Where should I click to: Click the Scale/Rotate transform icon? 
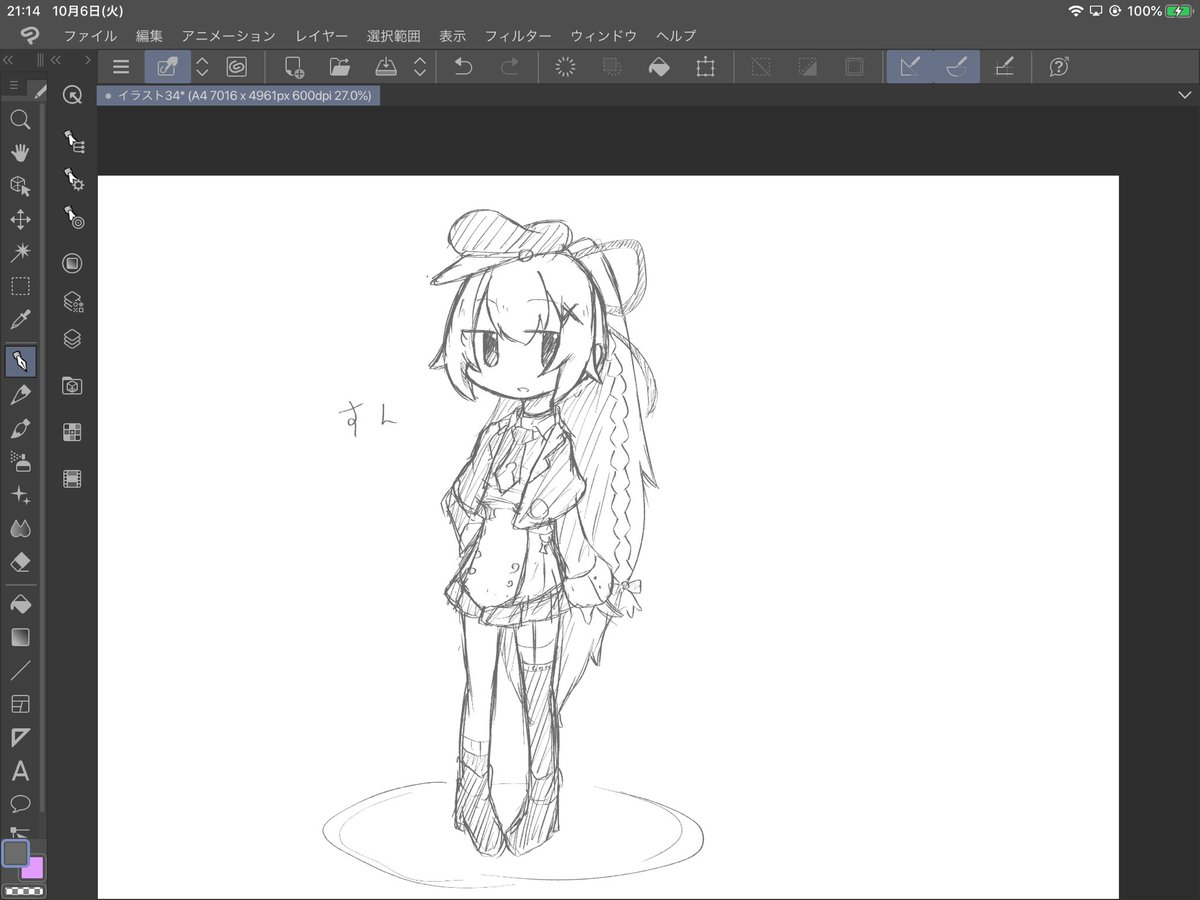[705, 67]
